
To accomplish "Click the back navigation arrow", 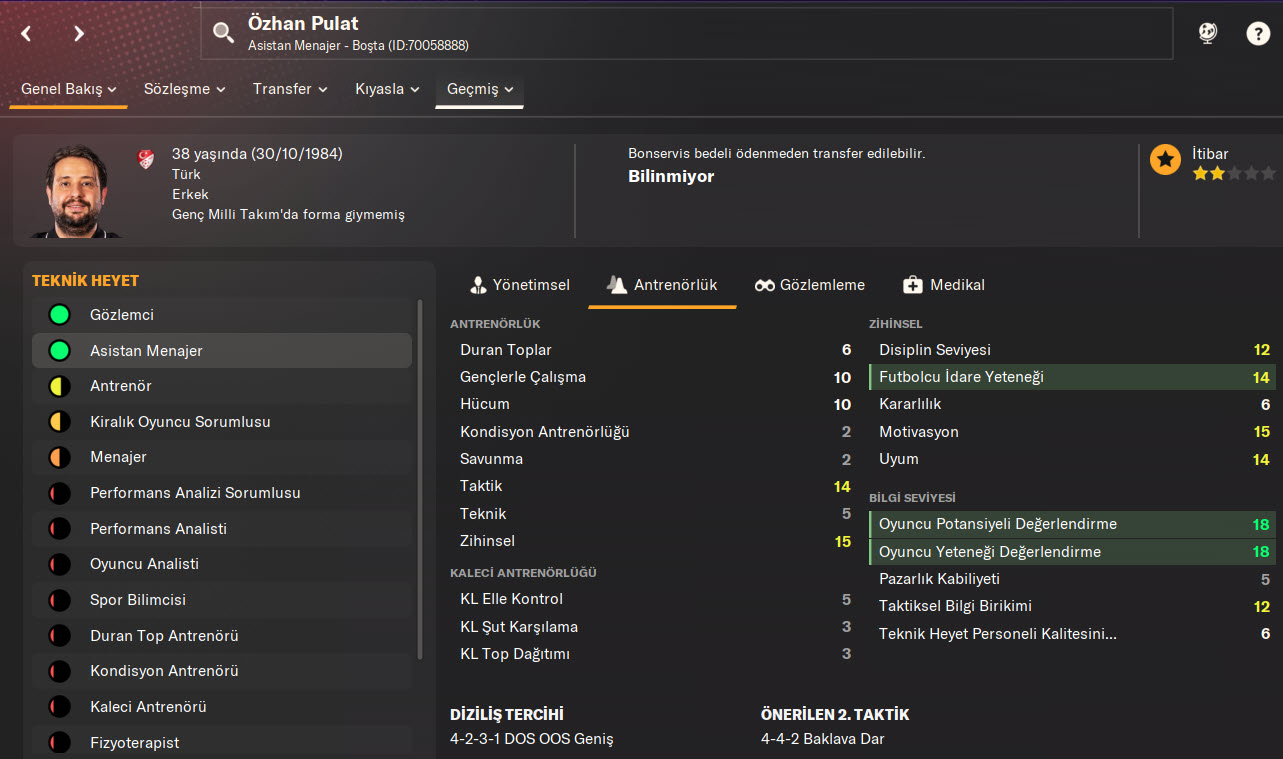I will pyautogui.click(x=27, y=34).
